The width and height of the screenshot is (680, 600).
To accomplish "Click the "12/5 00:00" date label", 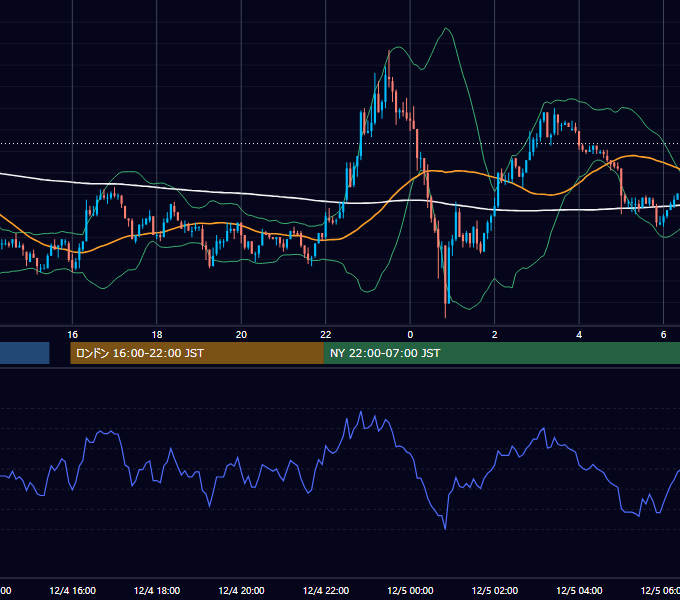I will pyautogui.click(x=410, y=591).
